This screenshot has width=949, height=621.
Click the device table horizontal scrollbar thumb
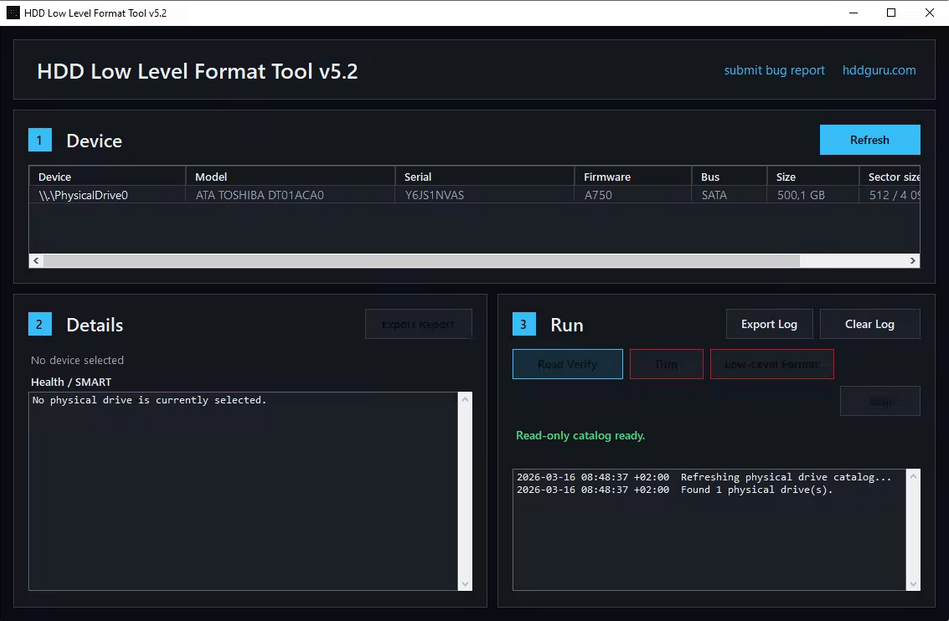pyautogui.click(x=420, y=260)
